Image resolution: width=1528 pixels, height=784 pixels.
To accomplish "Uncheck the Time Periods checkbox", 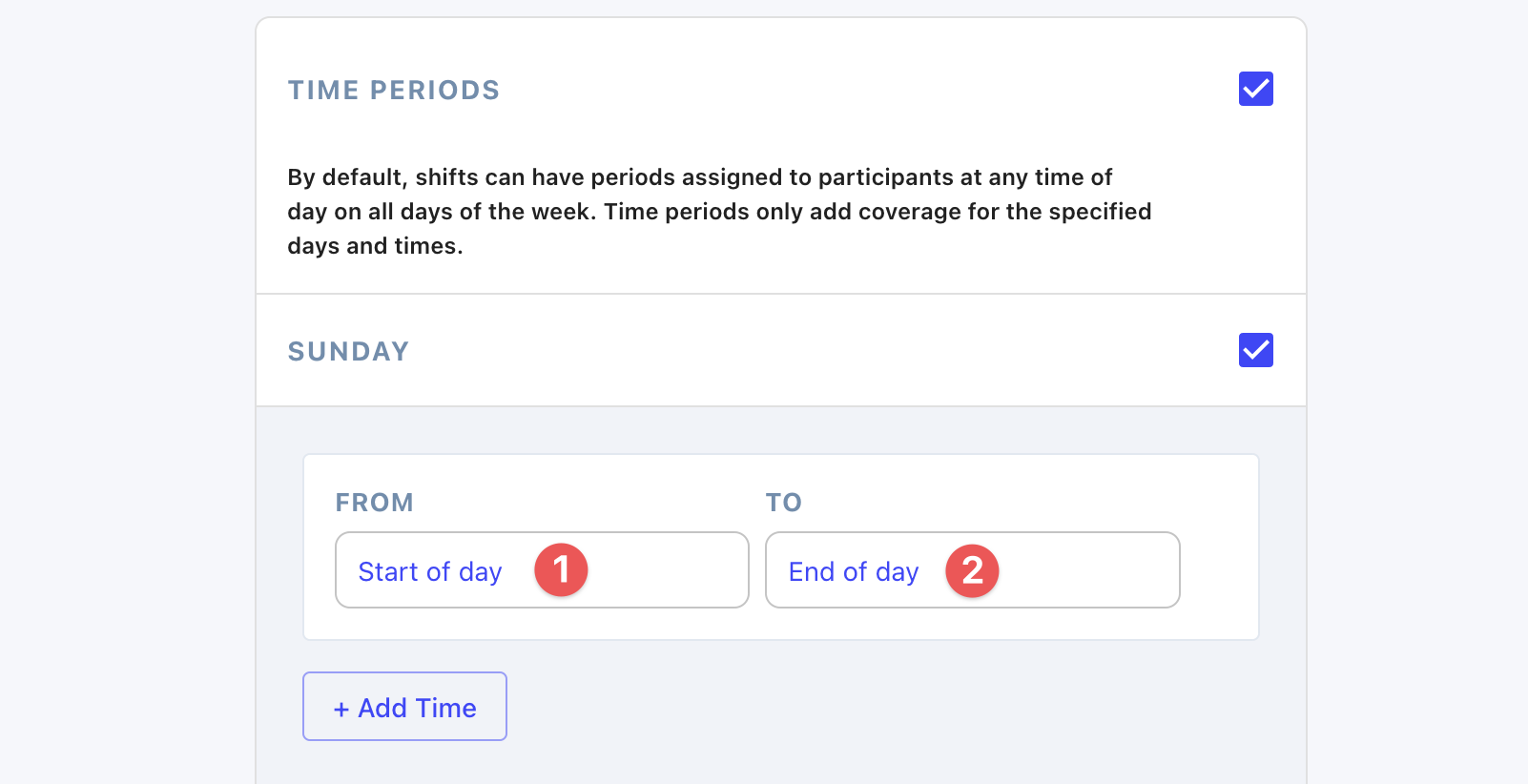I will [x=1255, y=89].
